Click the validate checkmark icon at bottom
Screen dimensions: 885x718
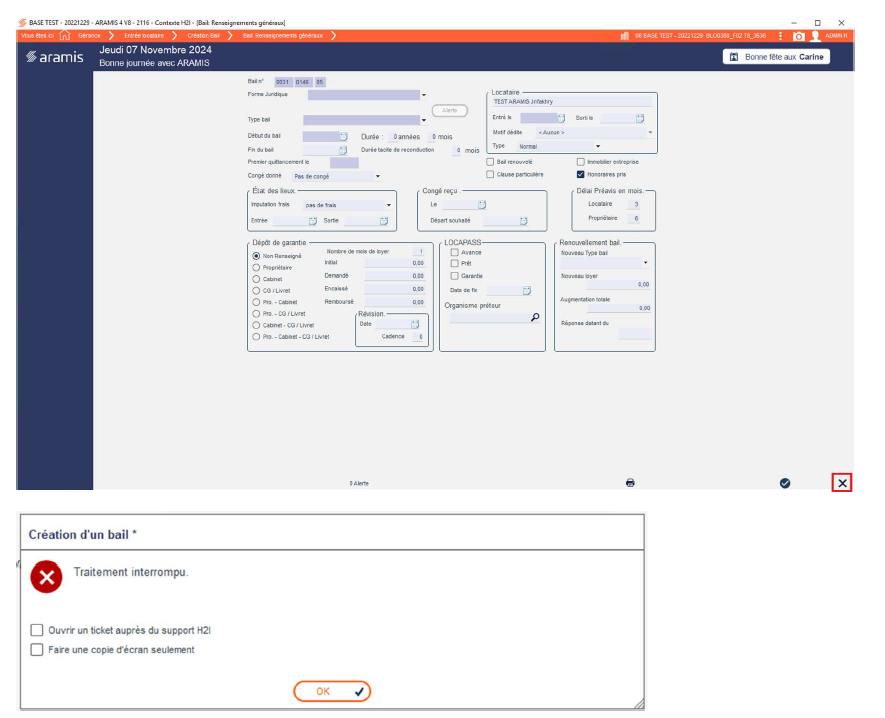[x=785, y=483]
